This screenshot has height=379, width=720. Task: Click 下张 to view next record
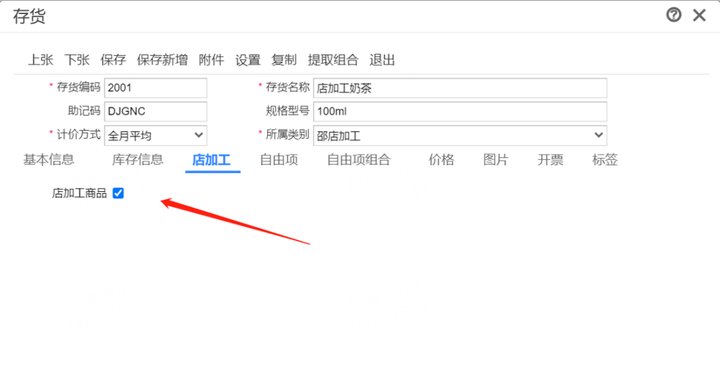pos(77,60)
